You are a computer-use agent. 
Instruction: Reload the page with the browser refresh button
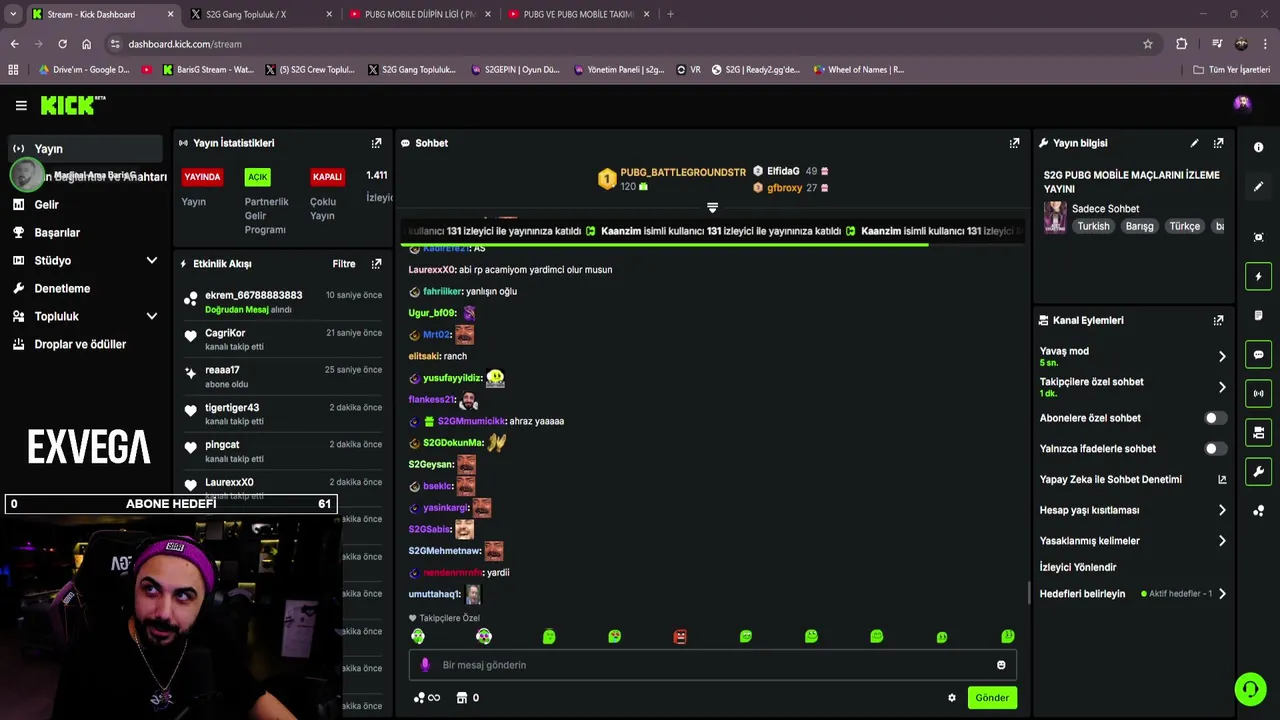tap(62, 44)
